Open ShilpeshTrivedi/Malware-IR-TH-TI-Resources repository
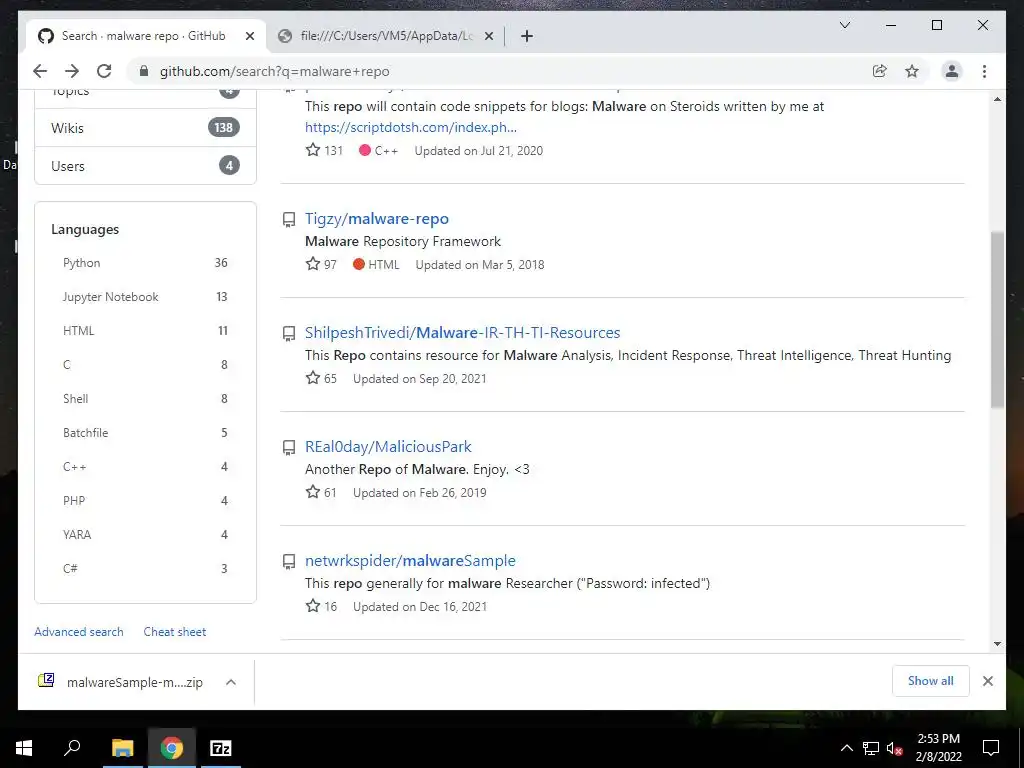 pyautogui.click(x=462, y=332)
